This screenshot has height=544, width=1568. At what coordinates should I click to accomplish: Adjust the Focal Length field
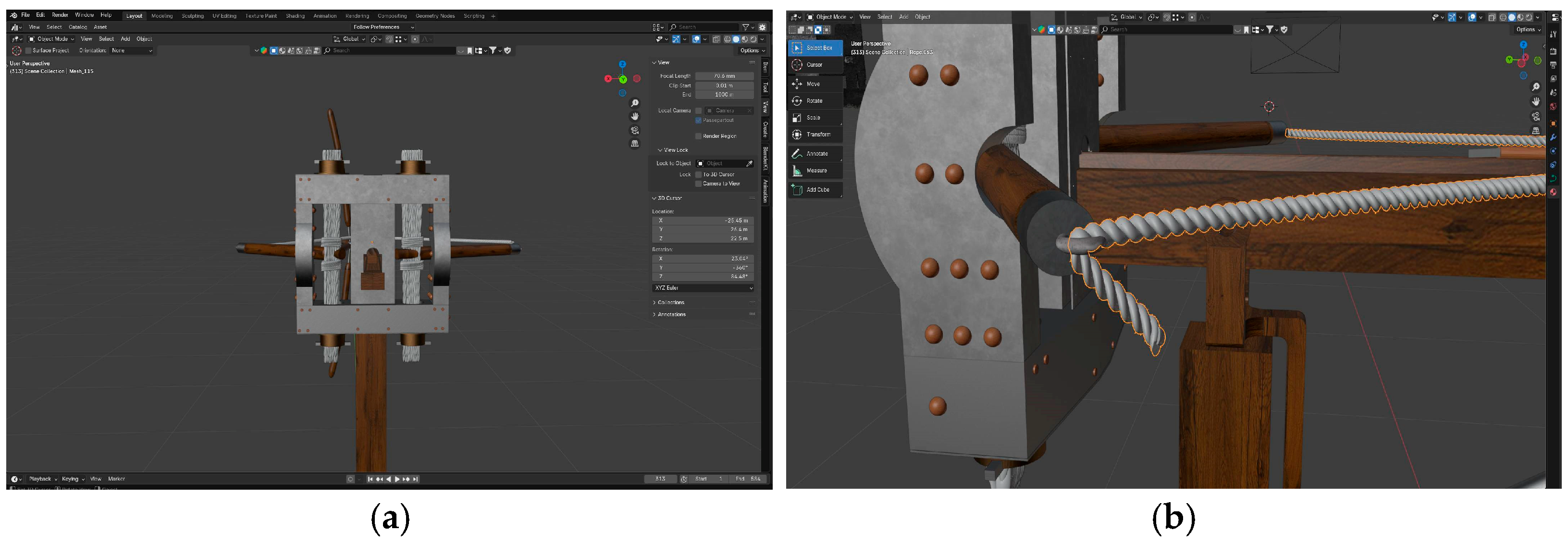tap(724, 76)
